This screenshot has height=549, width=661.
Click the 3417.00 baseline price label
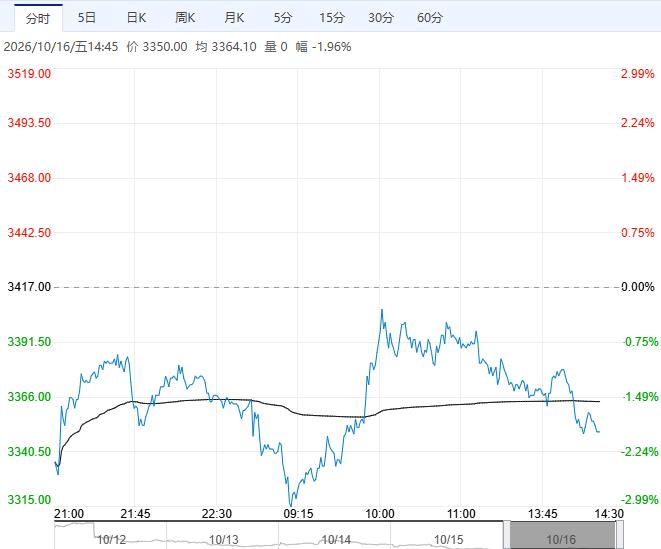click(29, 287)
